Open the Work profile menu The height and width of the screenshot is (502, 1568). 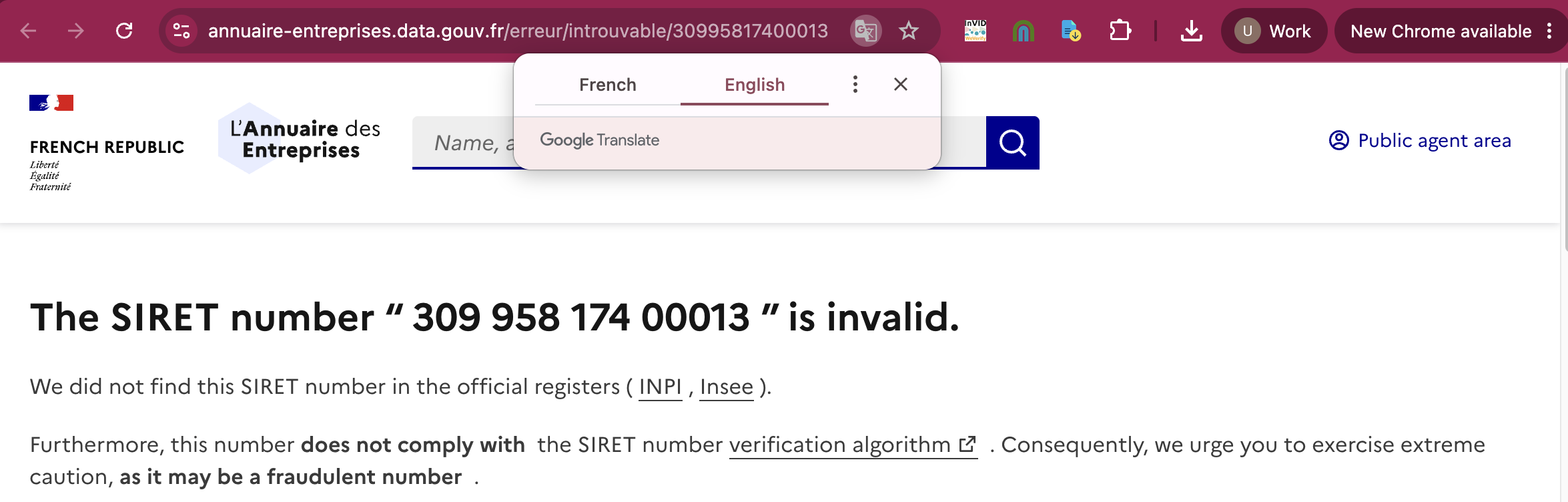click(x=1274, y=31)
